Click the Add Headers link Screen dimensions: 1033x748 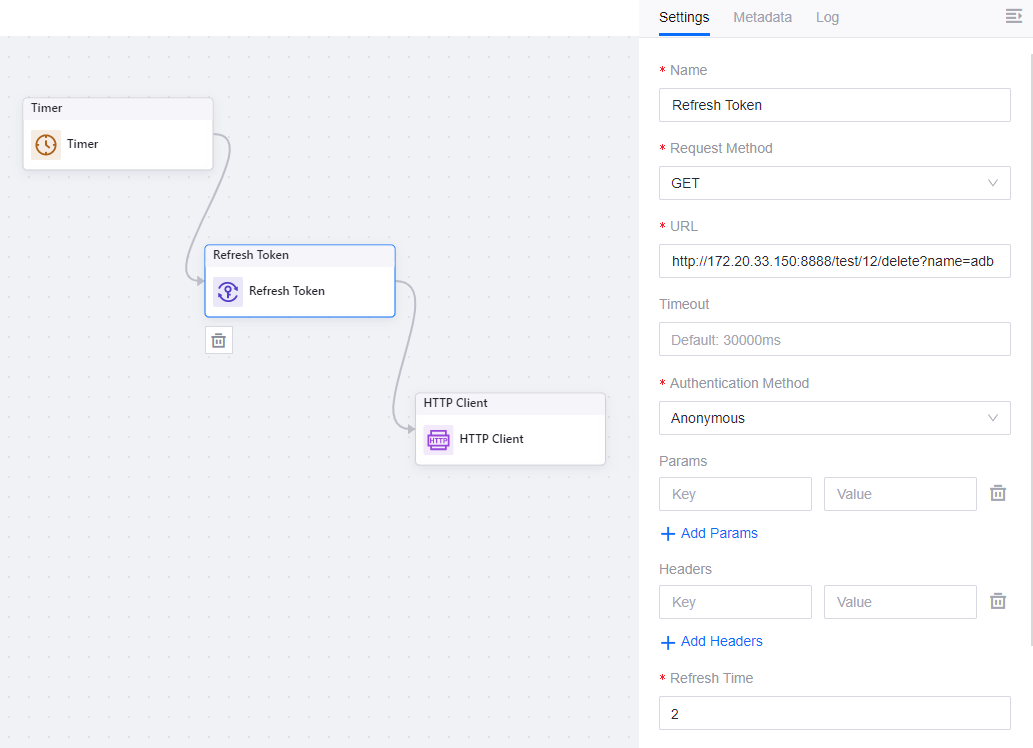tap(721, 641)
